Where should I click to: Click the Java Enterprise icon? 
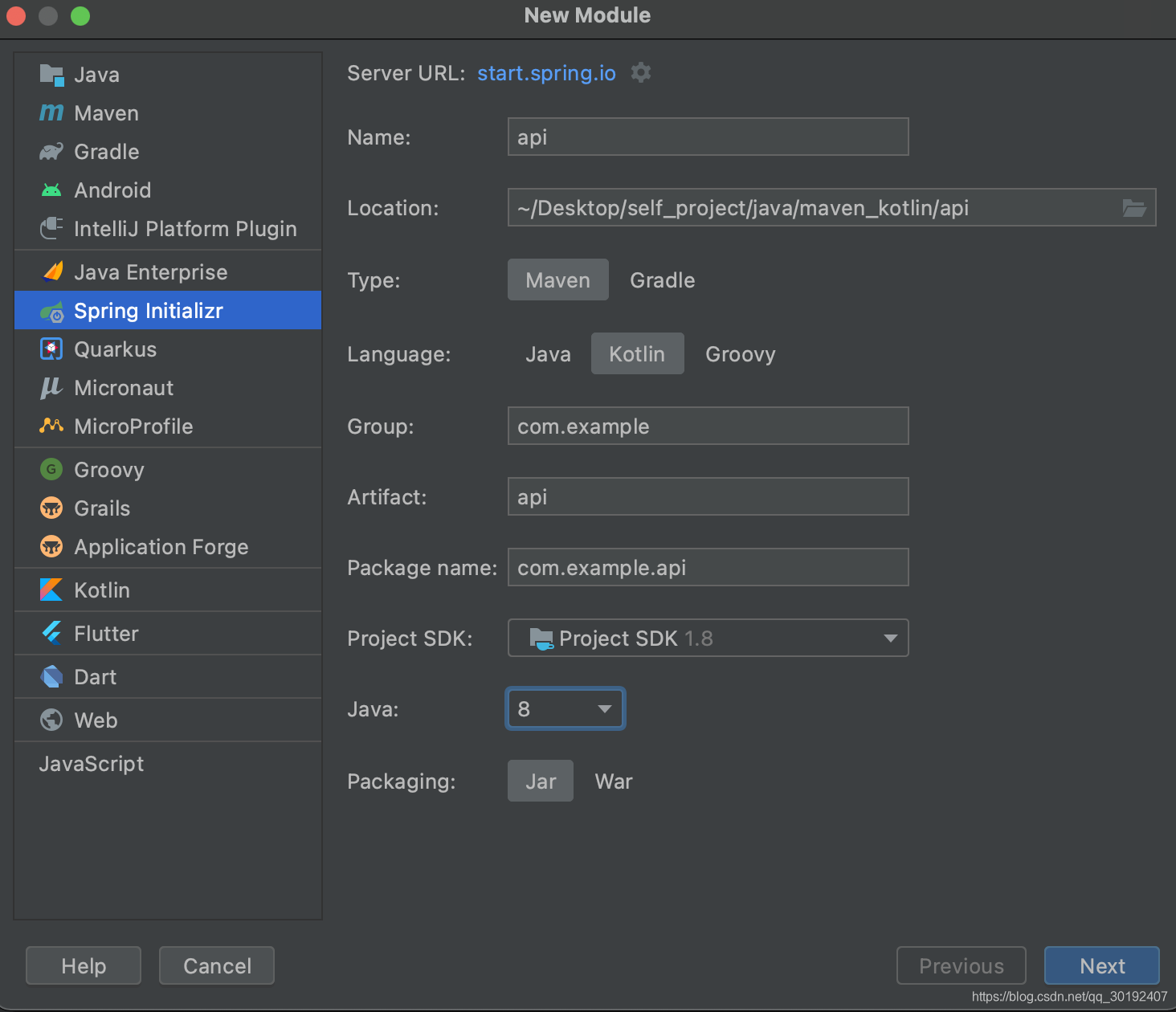tap(51, 272)
